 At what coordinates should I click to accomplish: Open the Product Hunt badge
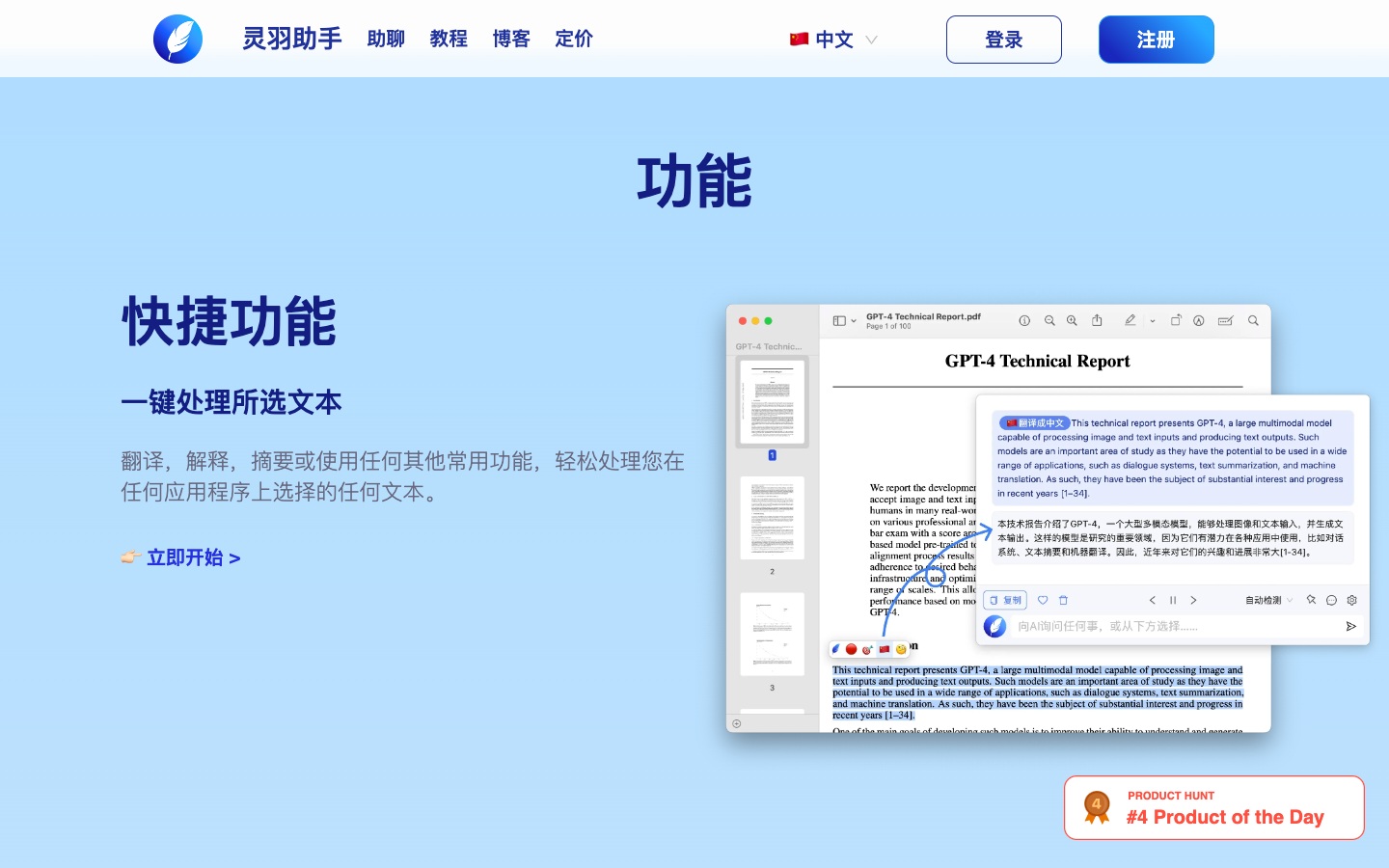coord(1214,808)
